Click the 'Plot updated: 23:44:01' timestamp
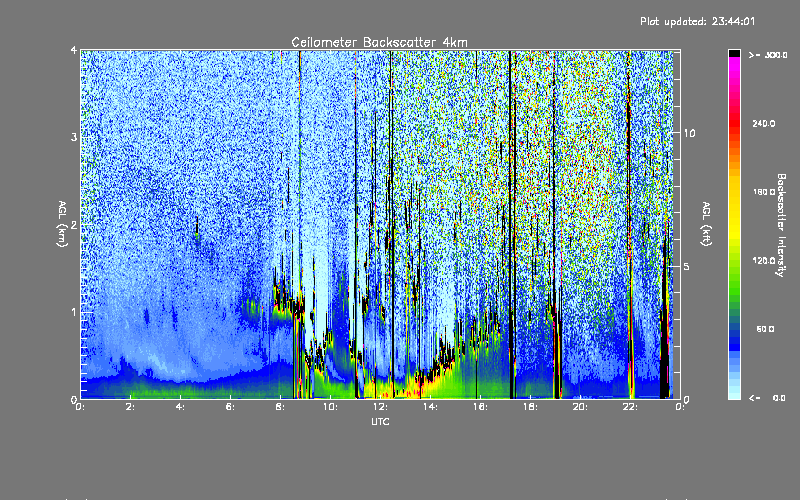 pyautogui.click(x=697, y=21)
